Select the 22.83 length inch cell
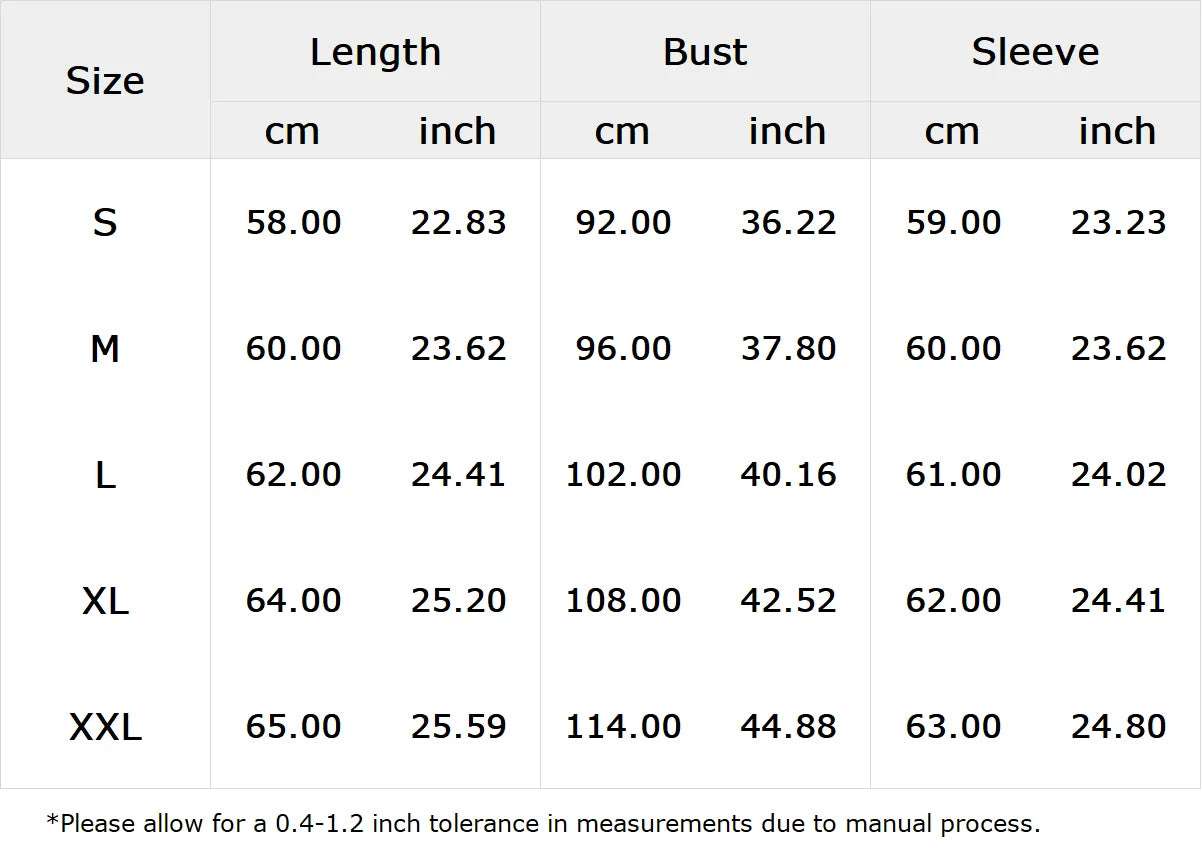 click(458, 222)
